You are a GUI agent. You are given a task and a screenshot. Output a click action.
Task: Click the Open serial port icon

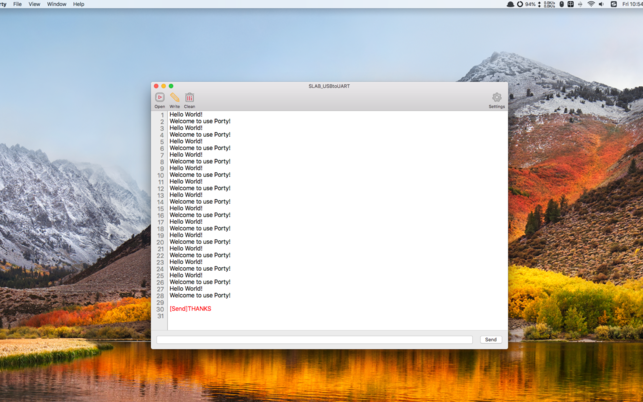coord(160,98)
